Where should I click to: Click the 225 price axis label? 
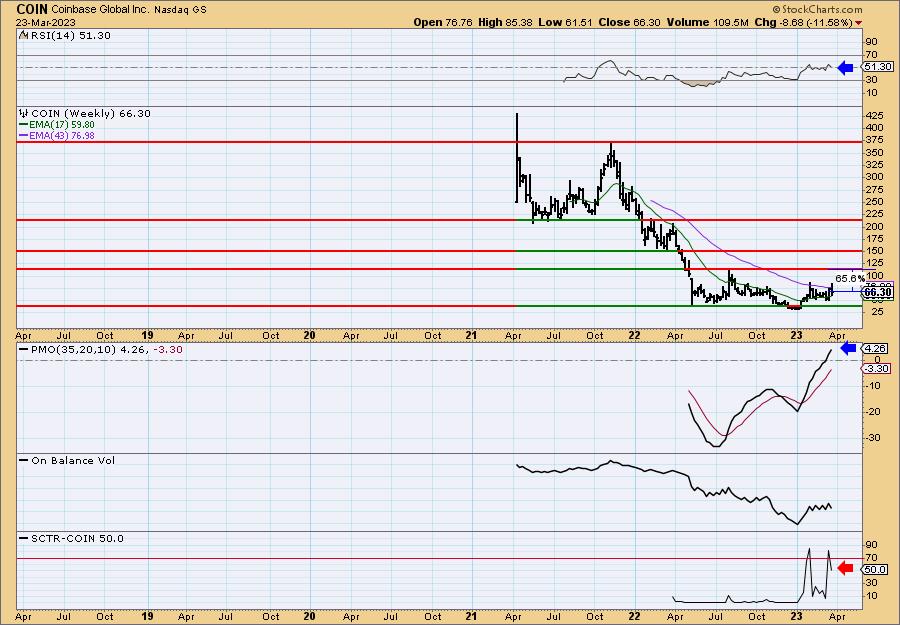click(x=875, y=214)
